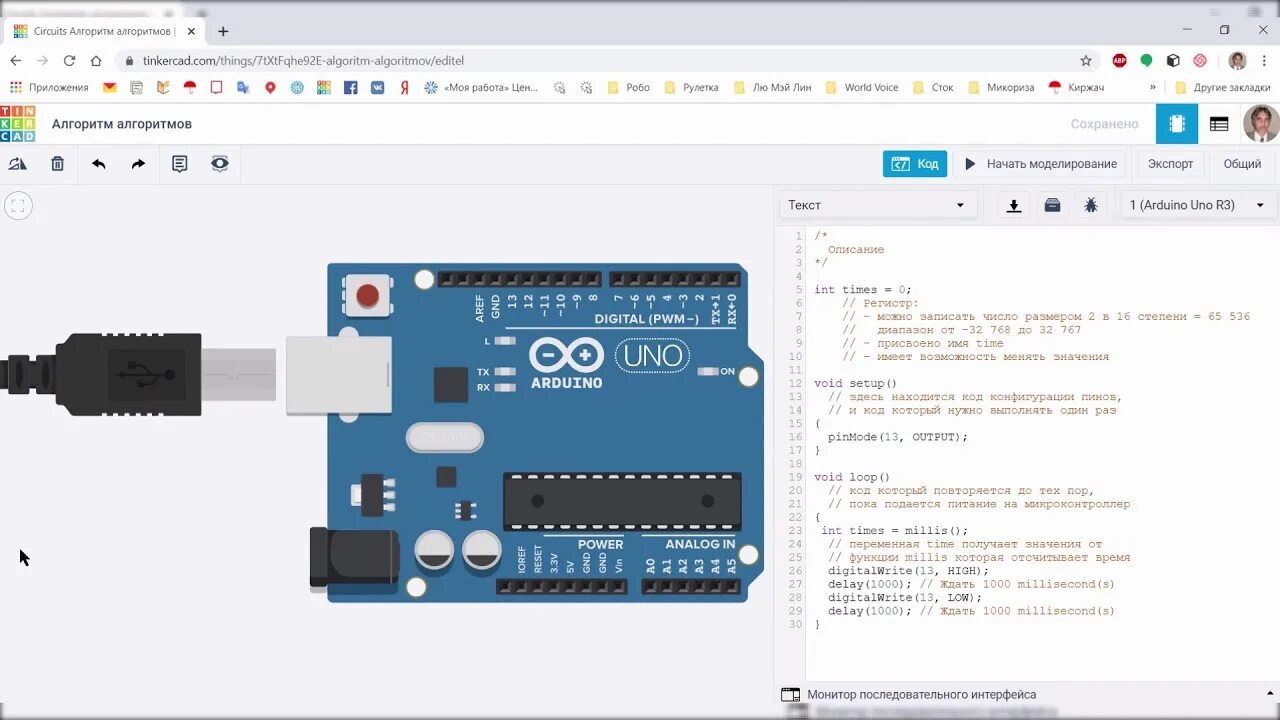Open the Робо bookmark folder

point(628,87)
